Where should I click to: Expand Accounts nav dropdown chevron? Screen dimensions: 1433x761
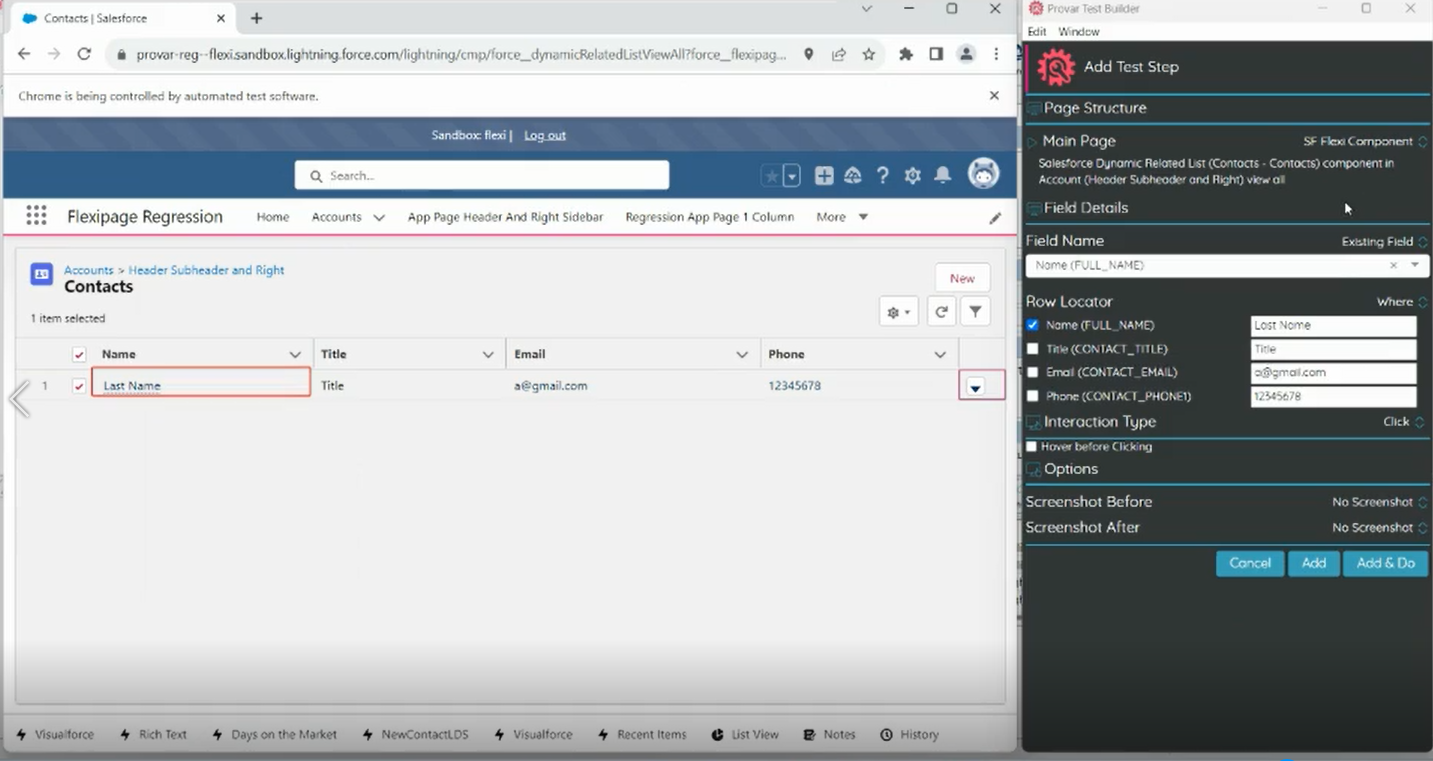379,217
